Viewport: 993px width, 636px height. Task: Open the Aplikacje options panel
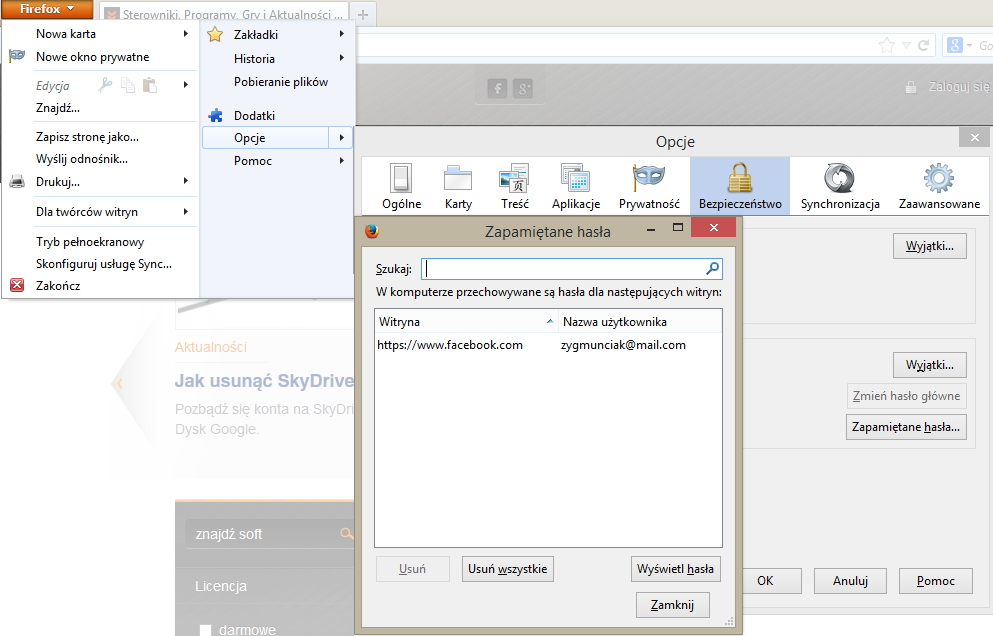coord(576,186)
